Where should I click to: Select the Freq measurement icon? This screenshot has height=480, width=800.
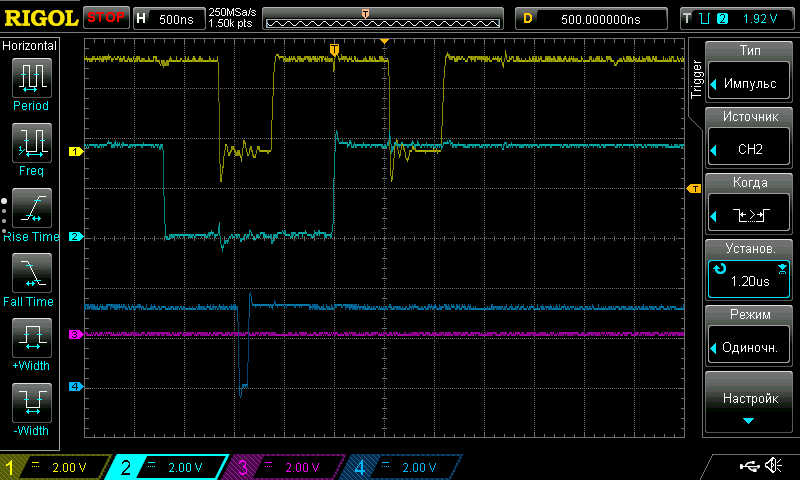(31, 144)
